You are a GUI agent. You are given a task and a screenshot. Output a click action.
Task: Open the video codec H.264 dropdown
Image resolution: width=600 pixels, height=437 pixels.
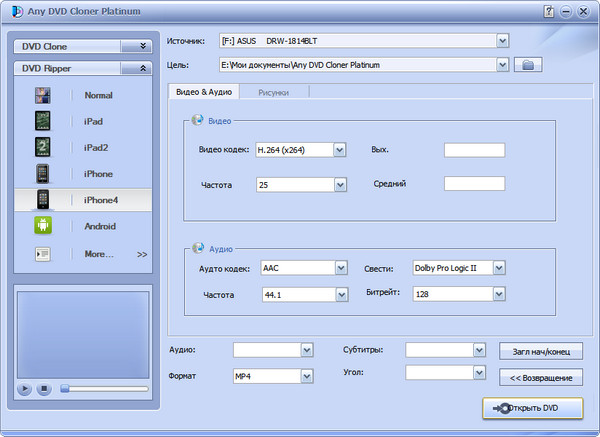(339, 150)
